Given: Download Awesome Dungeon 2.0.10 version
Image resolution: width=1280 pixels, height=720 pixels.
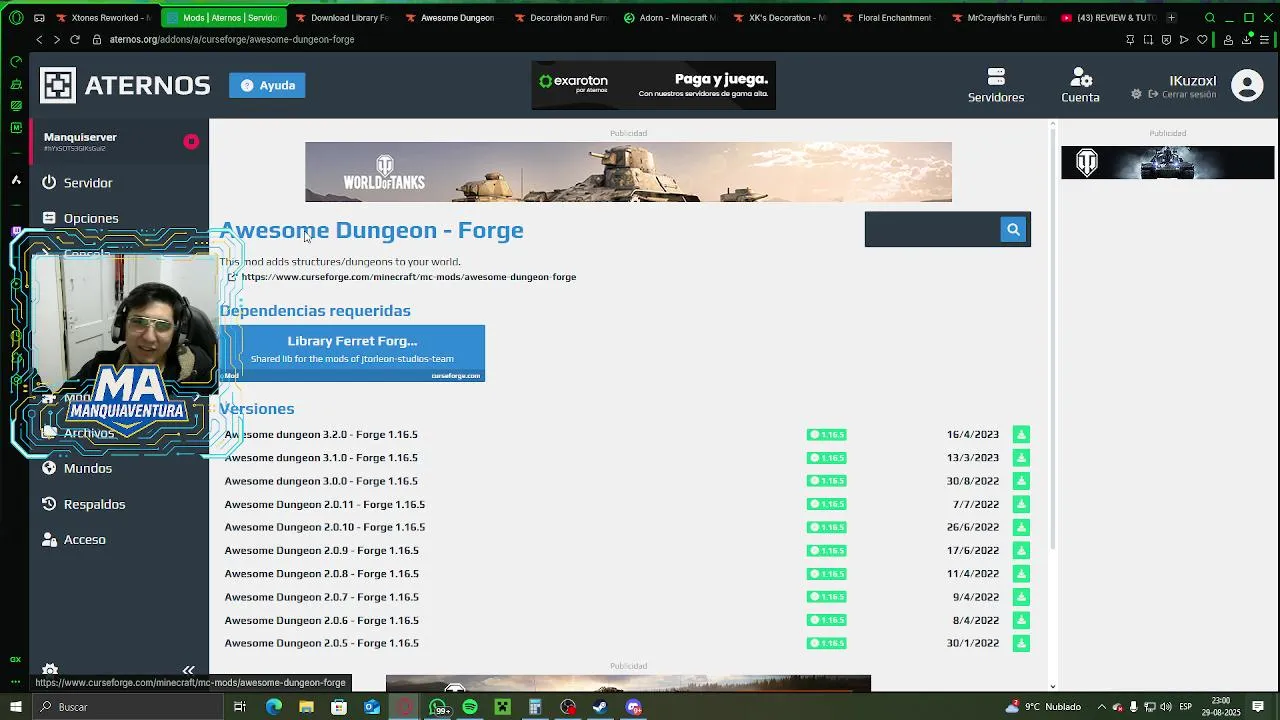Looking at the screenshot, I should click(1021, 527).
